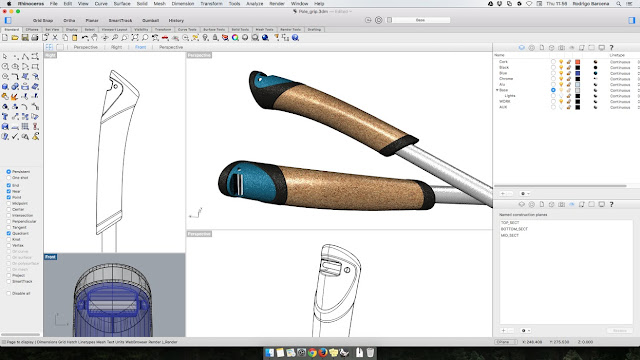Open gear dropdown below construction planes list
This screenshot has width=640, height=360.
[525, 331]
